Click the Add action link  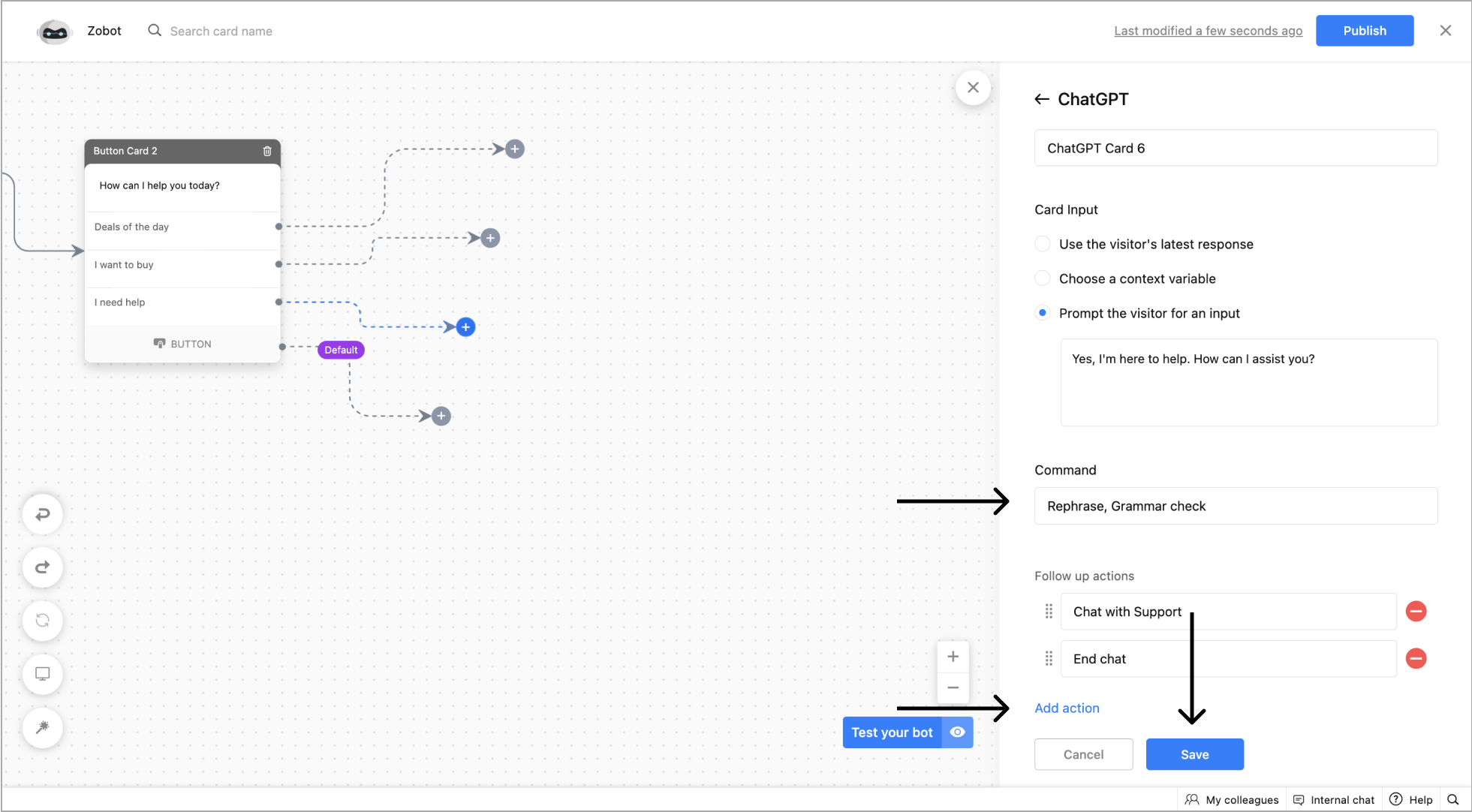pyautogui.click(x=1067, y=708)
